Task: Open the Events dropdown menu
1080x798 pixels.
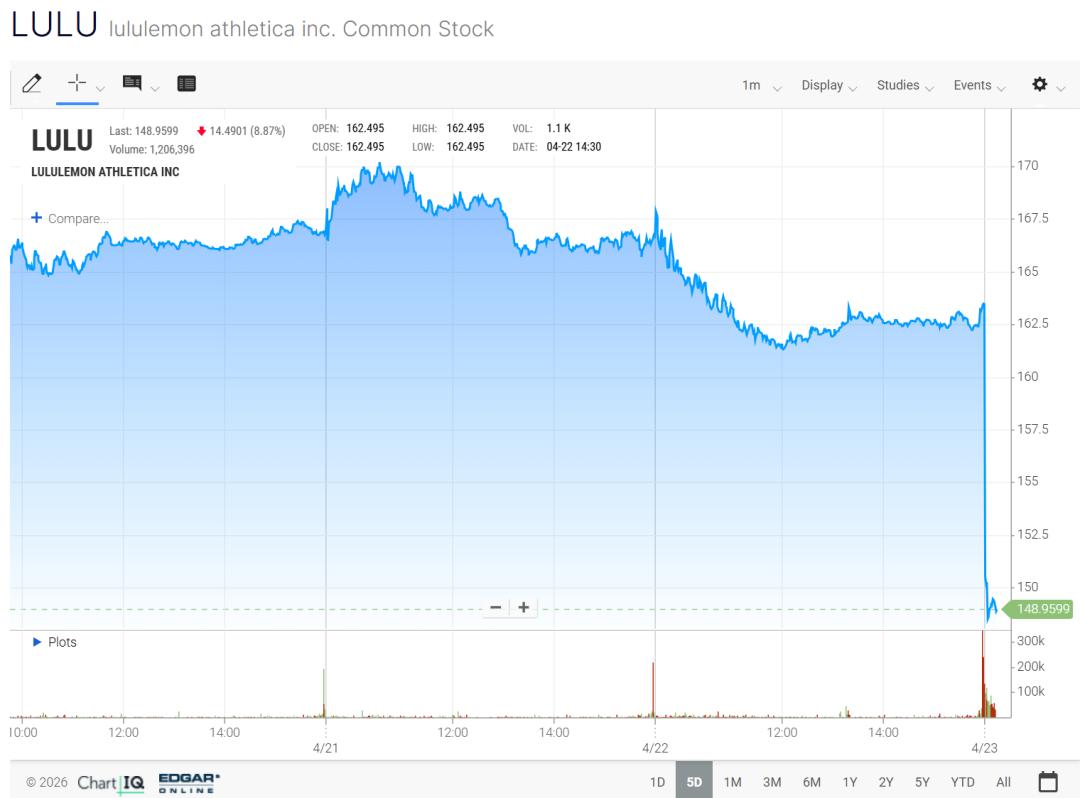Action: (979, 86)
